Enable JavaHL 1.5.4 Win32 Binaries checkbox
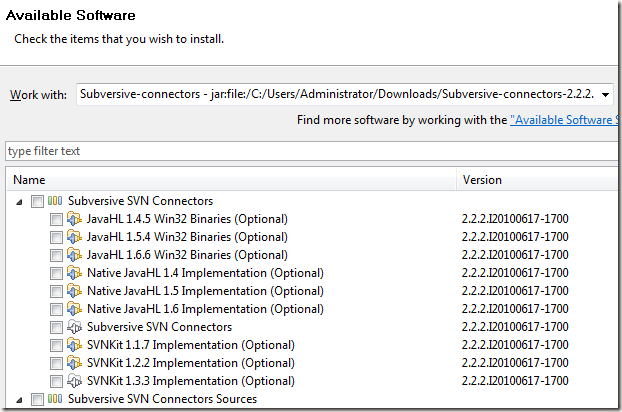The height and width of the screenshot is (412, 622). point(56,237)
